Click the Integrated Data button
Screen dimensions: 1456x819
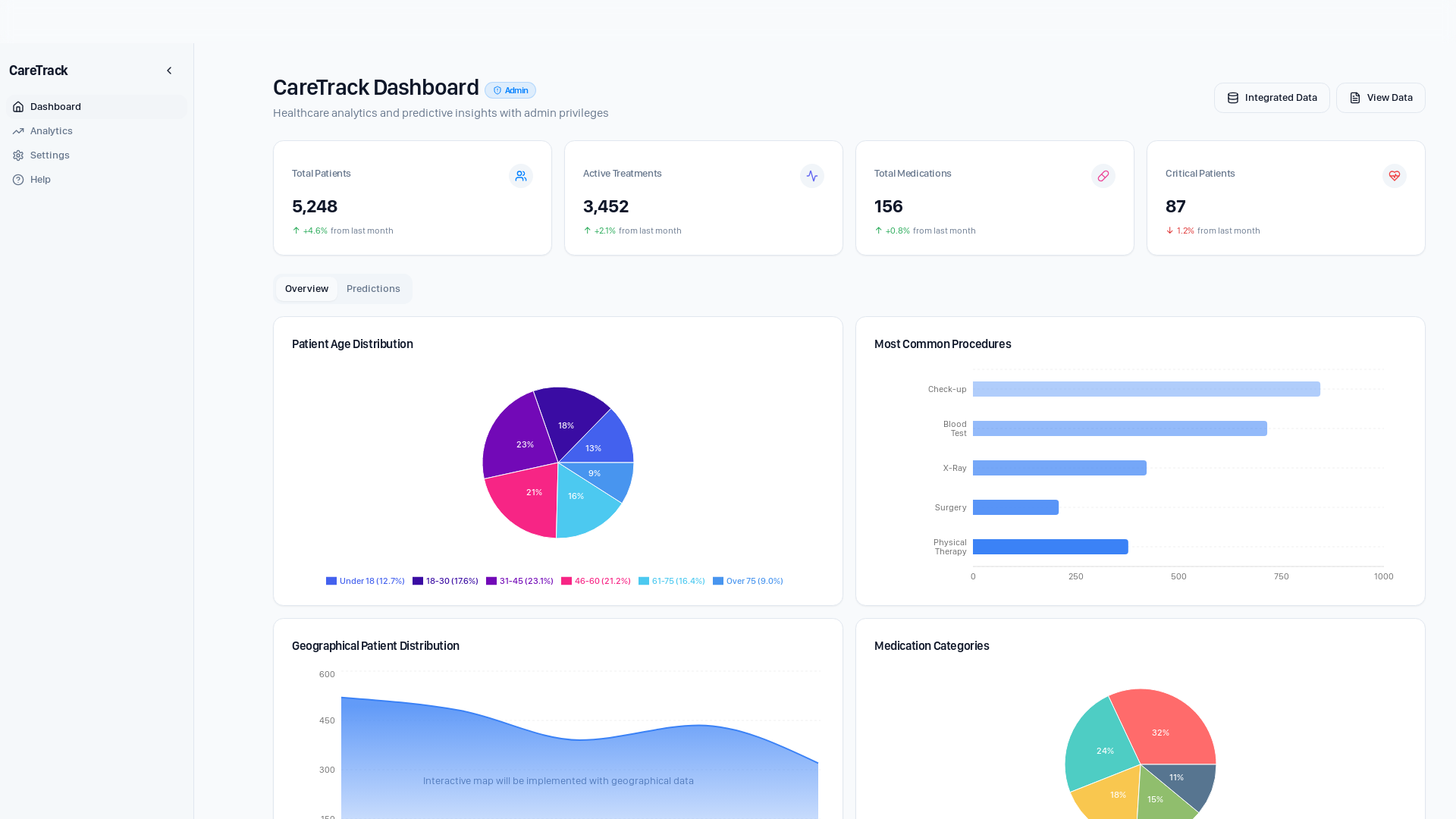(x=1272, y=98)
